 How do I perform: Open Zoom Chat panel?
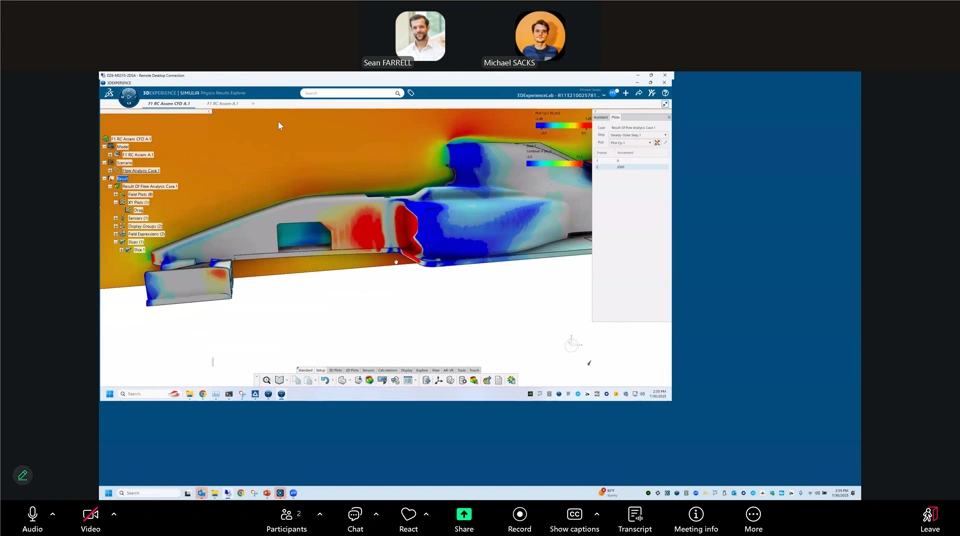tap(355, 519)
